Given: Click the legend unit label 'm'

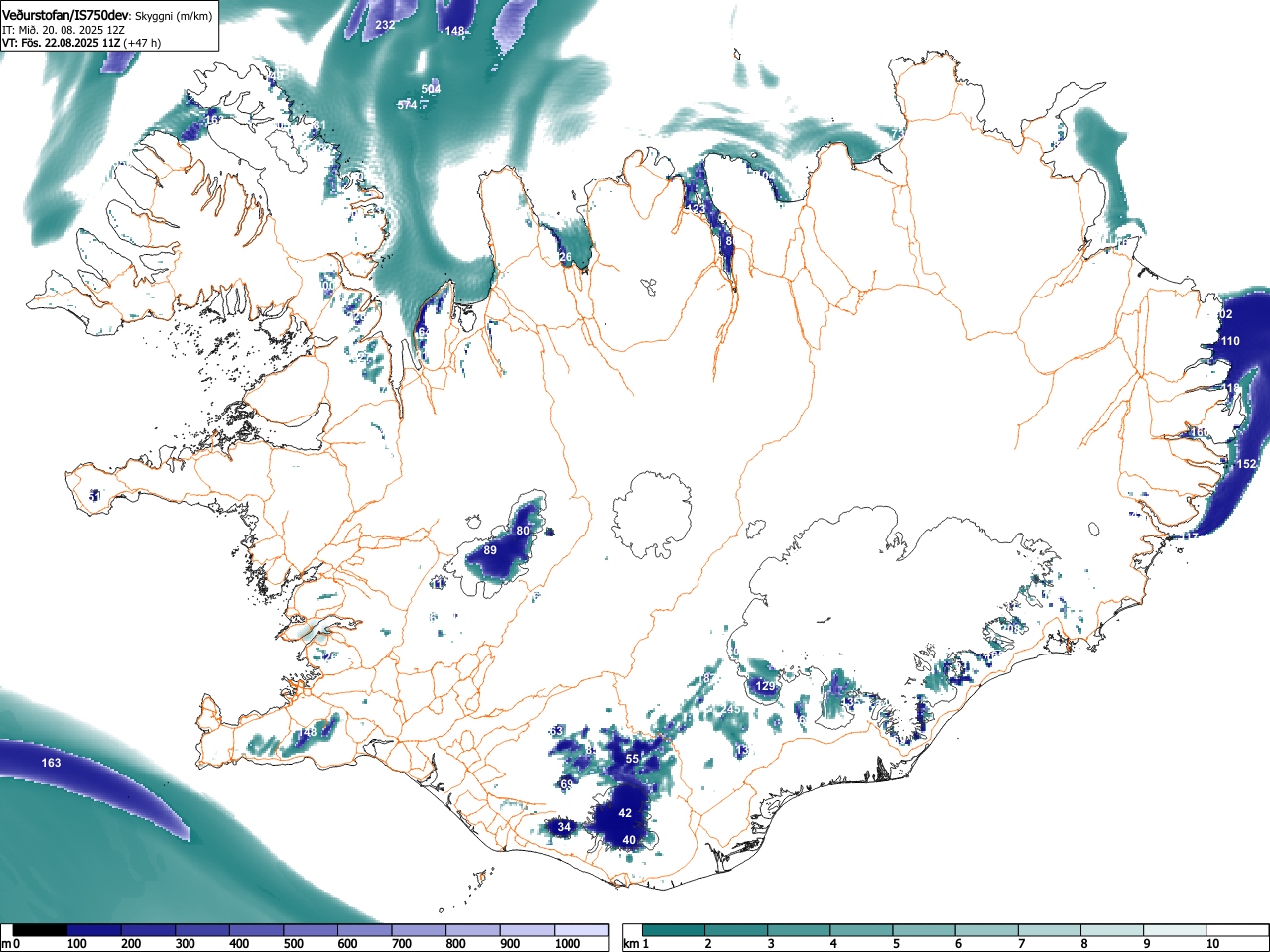Looking at the screenshot, I should (x=6, y=944).
